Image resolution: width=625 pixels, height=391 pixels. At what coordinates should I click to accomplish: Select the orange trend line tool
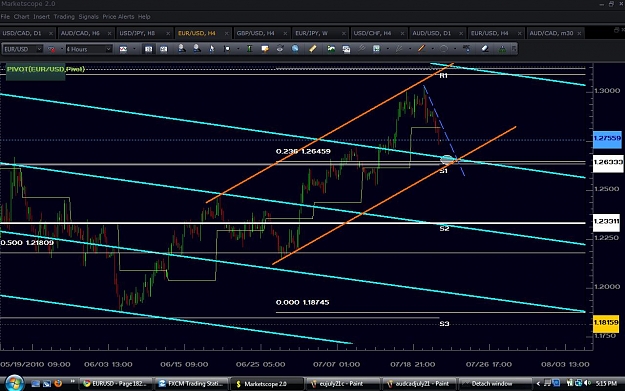[421, 49]
